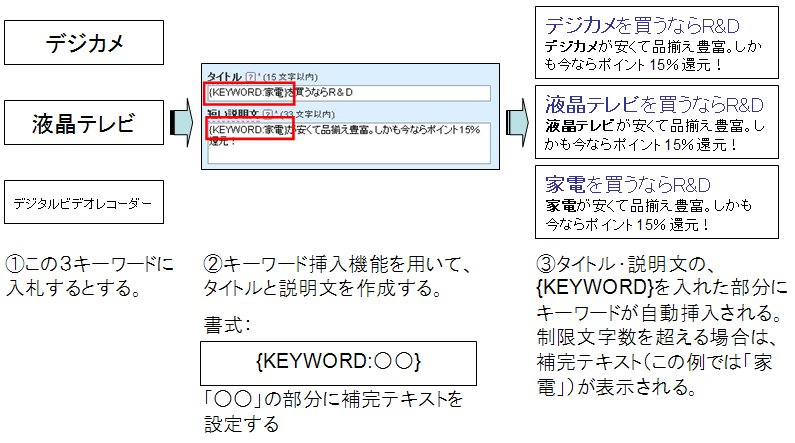
Task: Click the ②キーワード挿入機能を用いて caption
Action: tap(337, 276)
